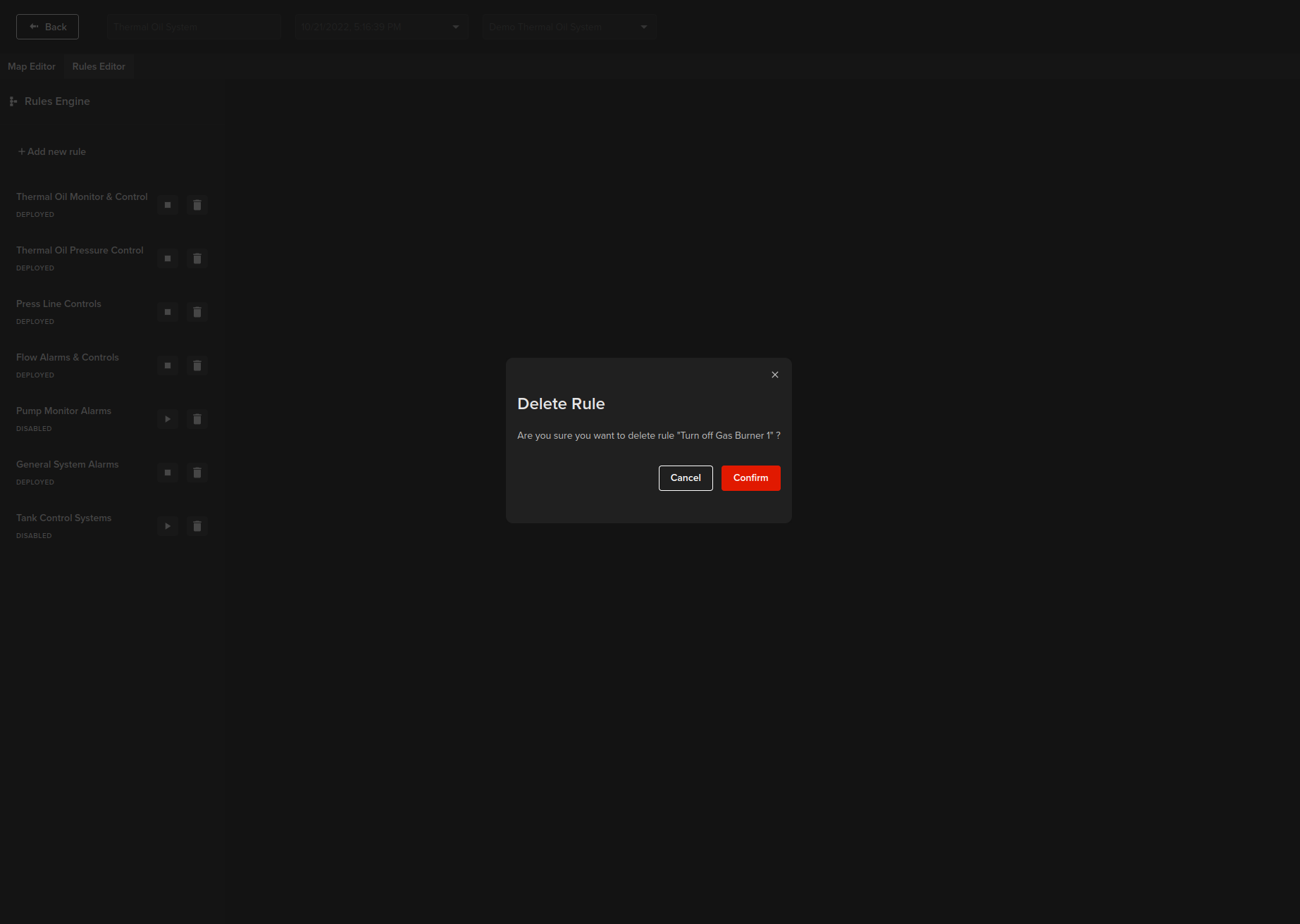Click trash icon for Thermal Oil Pressure Control

tap(197, 258)
